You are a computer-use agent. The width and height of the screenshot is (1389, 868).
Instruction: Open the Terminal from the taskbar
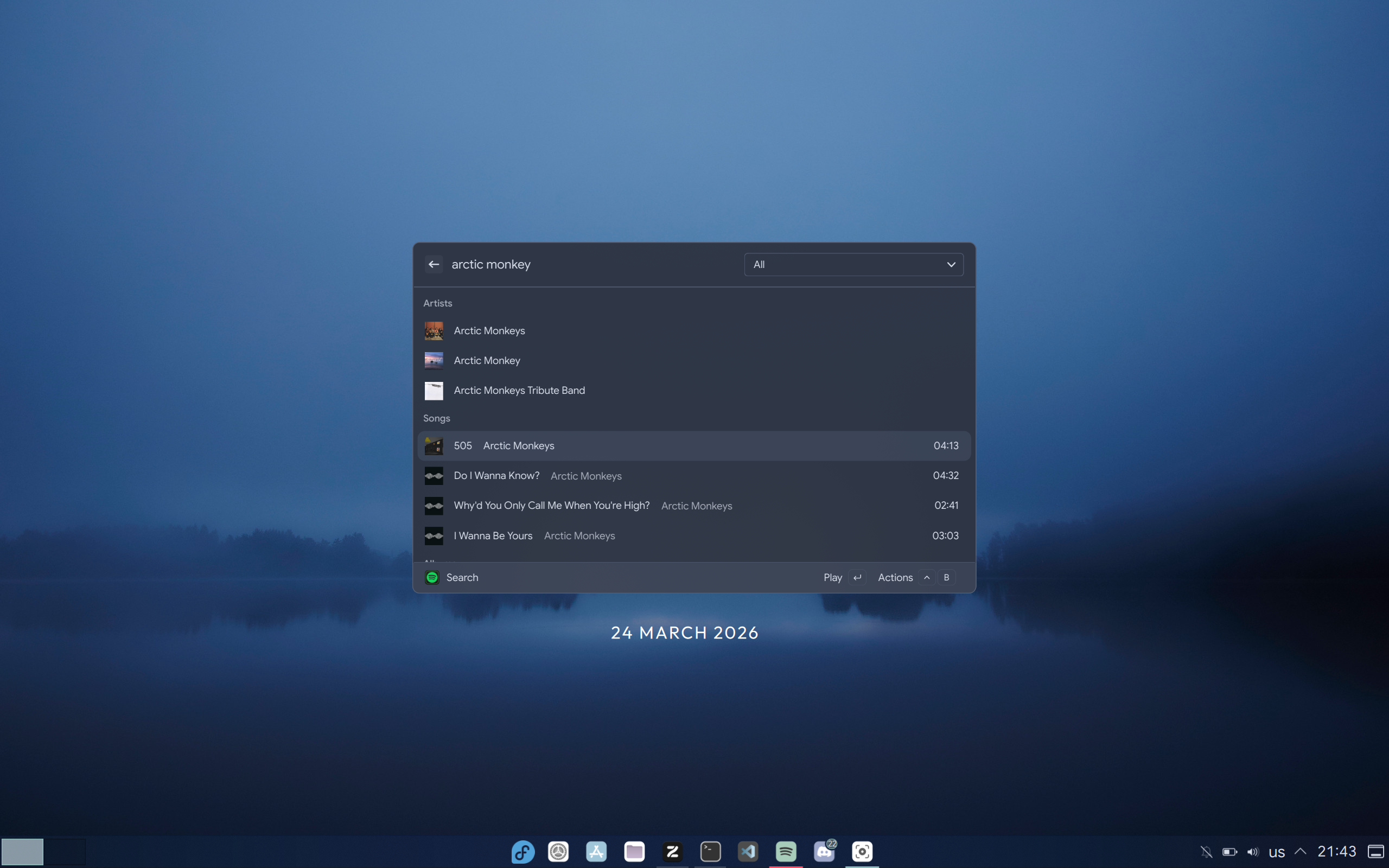711,851
